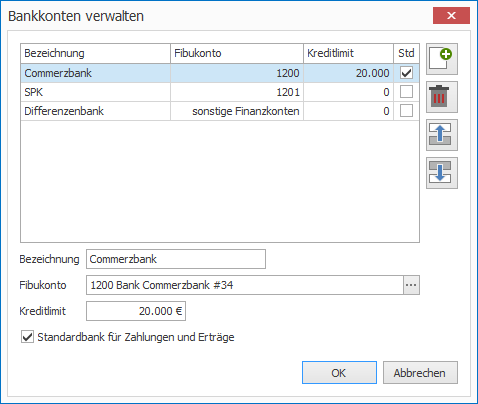The width and height of the screenshot is (478, 404).
Task: Click the 20.000 Kreditlimit cell in table
Action: pyautogui.click(x=349, y=73)
